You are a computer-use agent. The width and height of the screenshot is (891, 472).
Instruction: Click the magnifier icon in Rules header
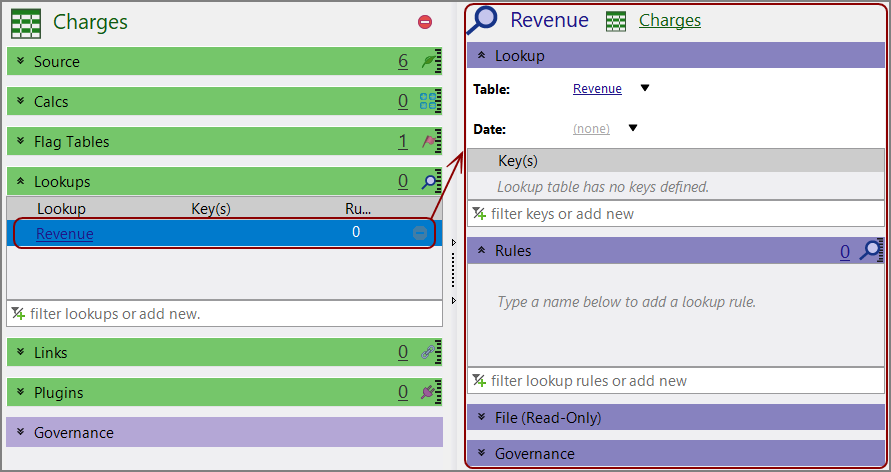(870, 250)
